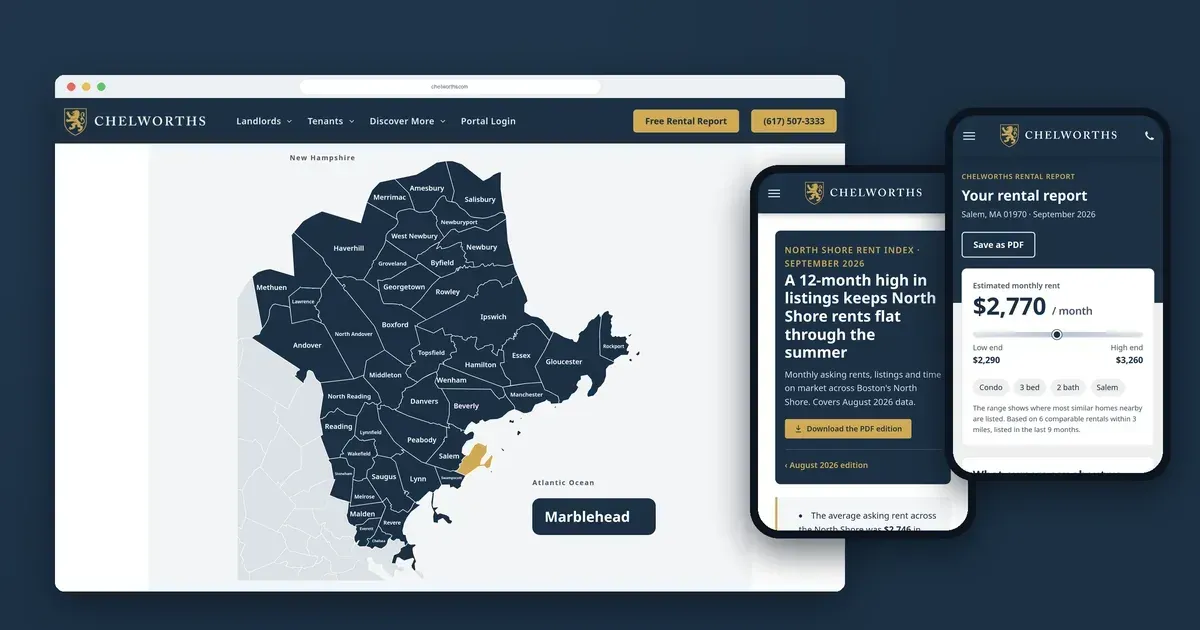Select Georgetown on the map

click(x=404, y=287)
